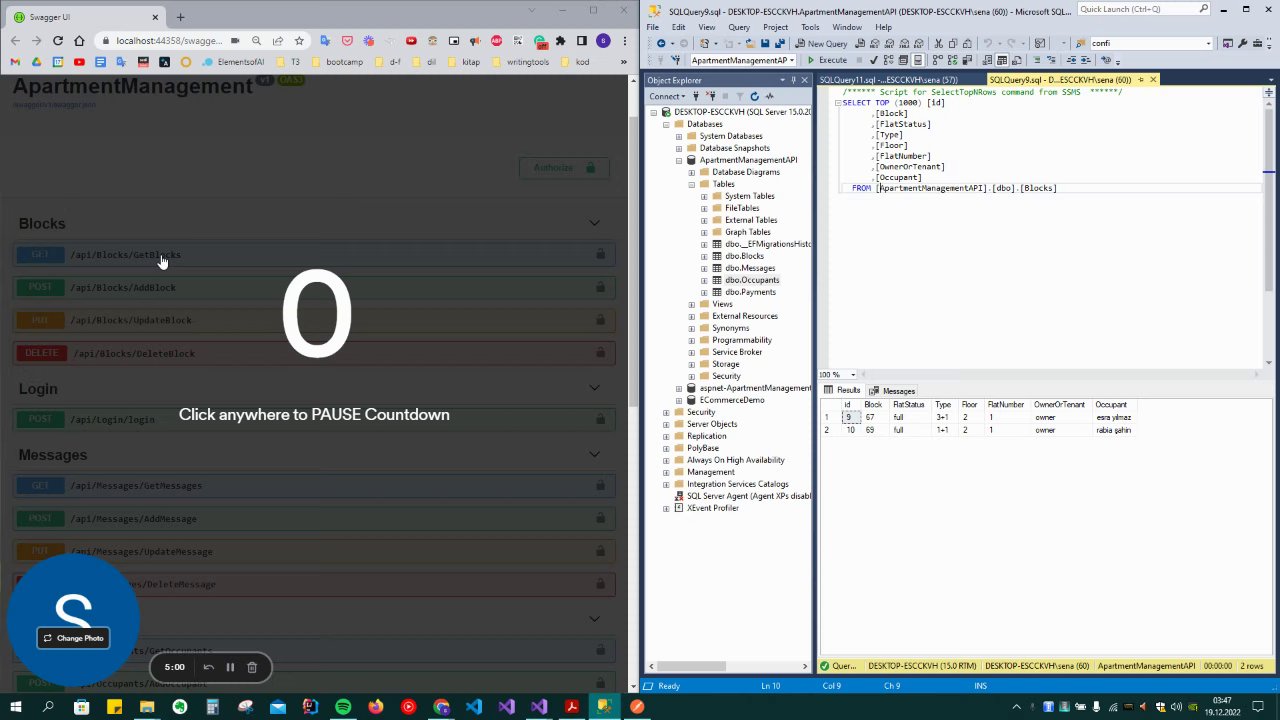Image resolution: width=1280 pixels, height=720 pixels.
Task: Open the bootcamp bookmarks folder
Action: [335, 62]
